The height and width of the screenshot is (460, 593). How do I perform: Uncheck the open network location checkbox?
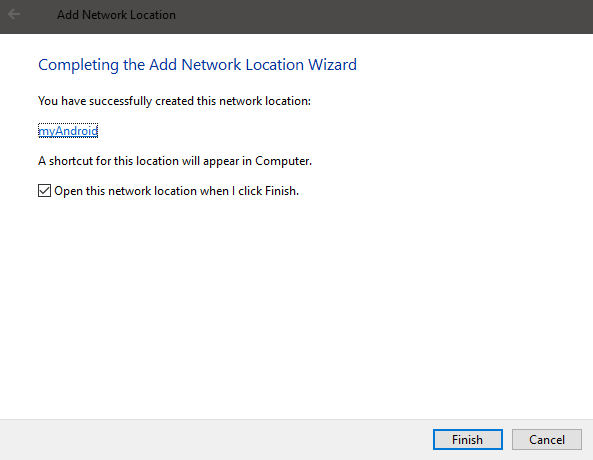pos(44,191)
